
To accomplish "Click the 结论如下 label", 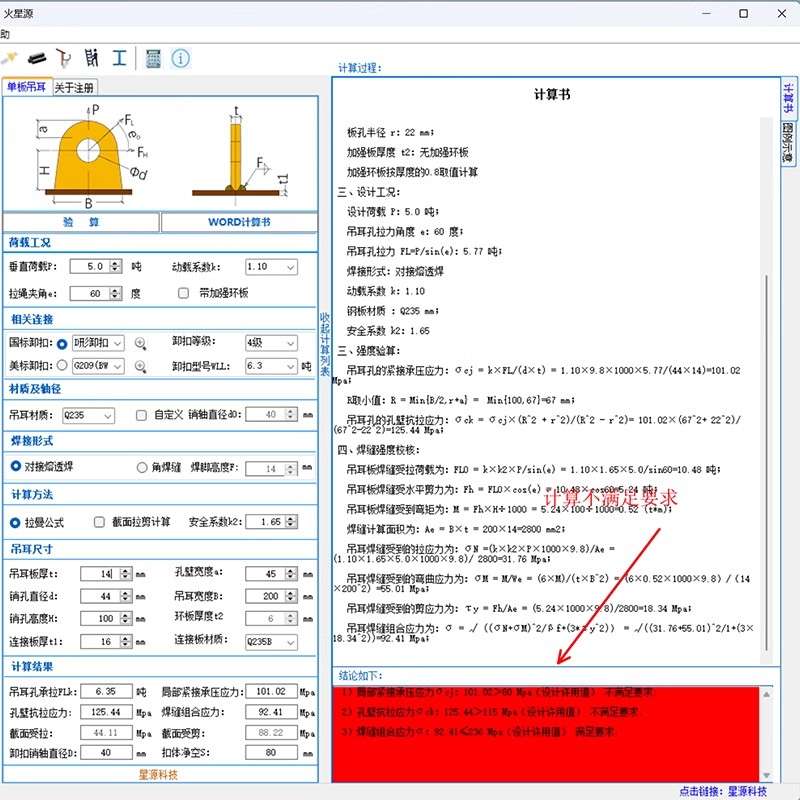I will [360, 676].
